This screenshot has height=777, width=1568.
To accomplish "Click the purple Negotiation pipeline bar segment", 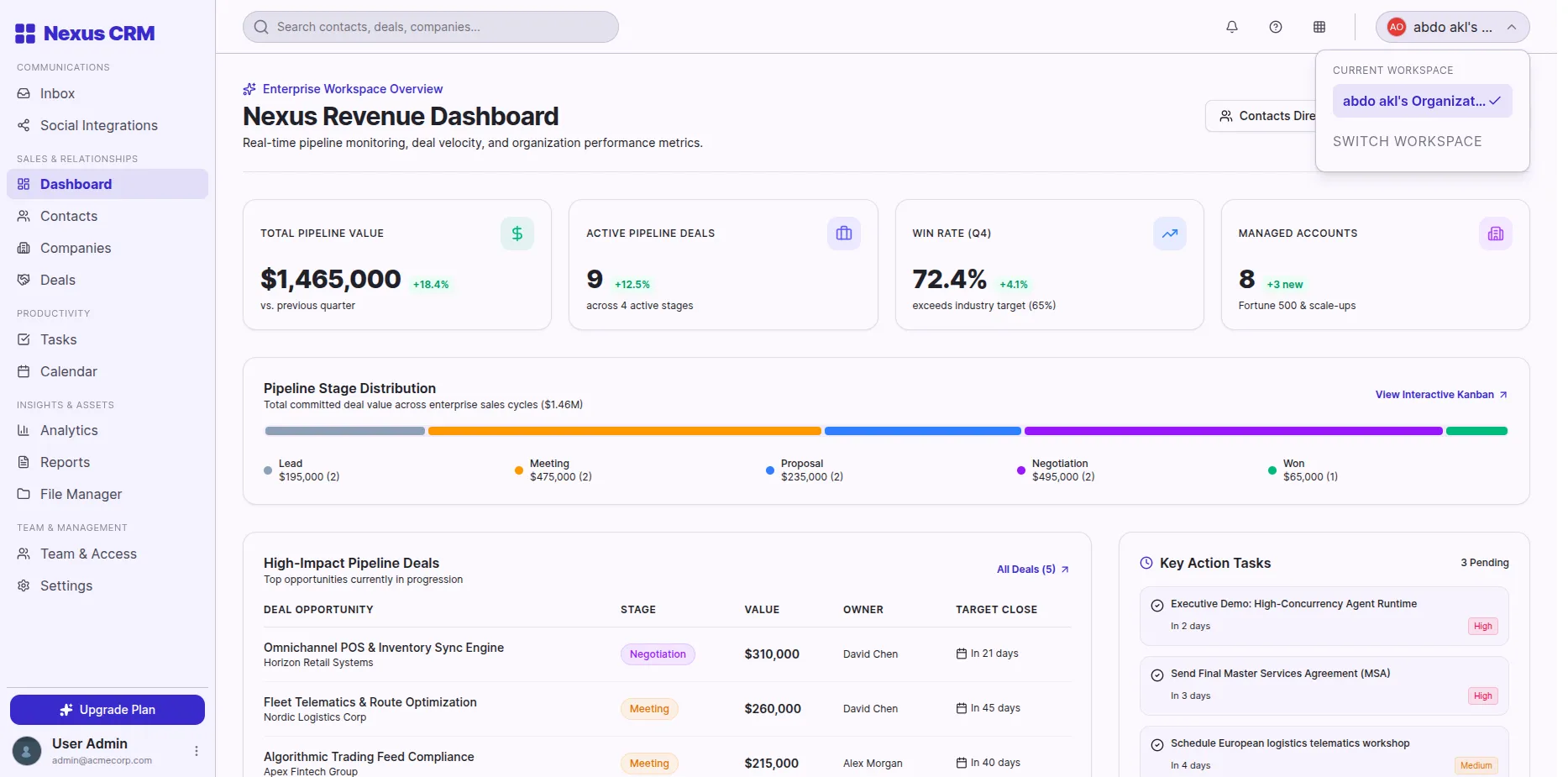I will 1234,431.
